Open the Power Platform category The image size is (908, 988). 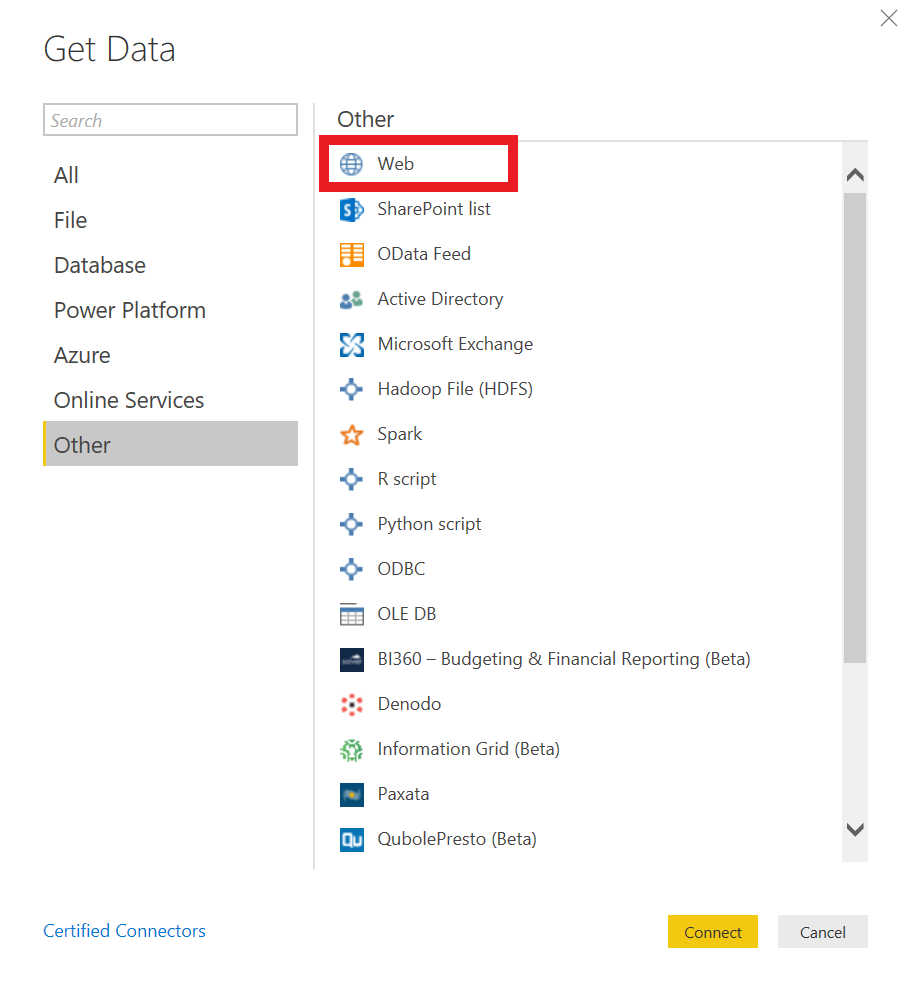(x=170, y=311)
